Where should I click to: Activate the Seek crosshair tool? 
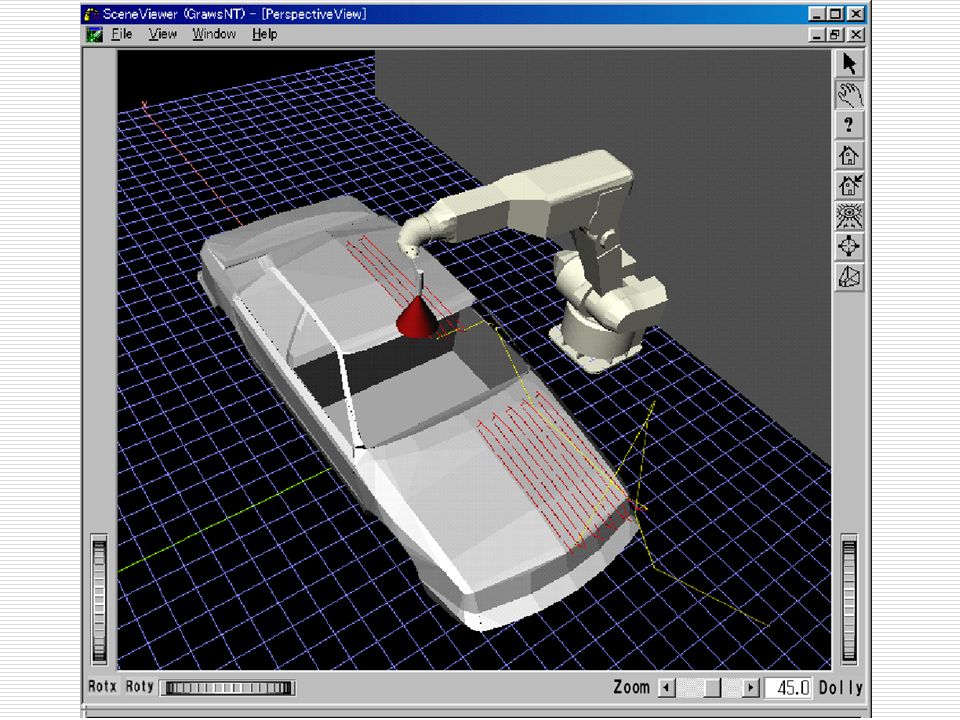coord(849,246)
